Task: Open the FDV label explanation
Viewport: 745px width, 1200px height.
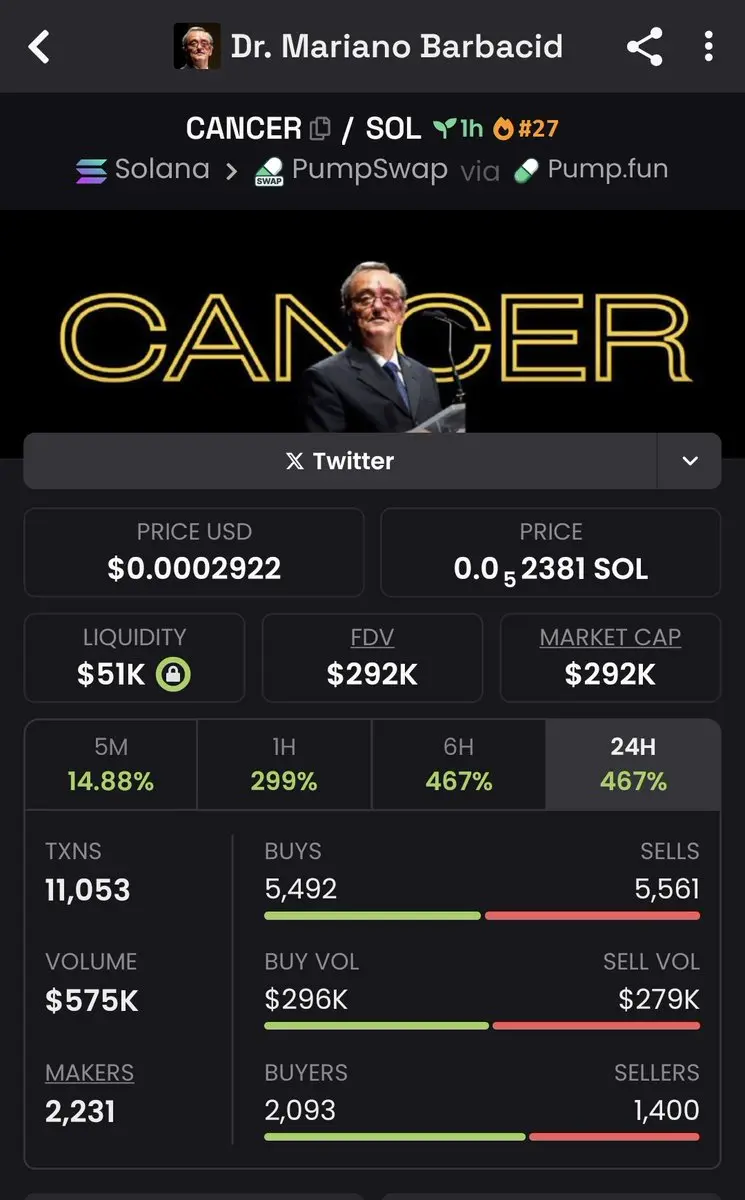Action: coord(372,637)
